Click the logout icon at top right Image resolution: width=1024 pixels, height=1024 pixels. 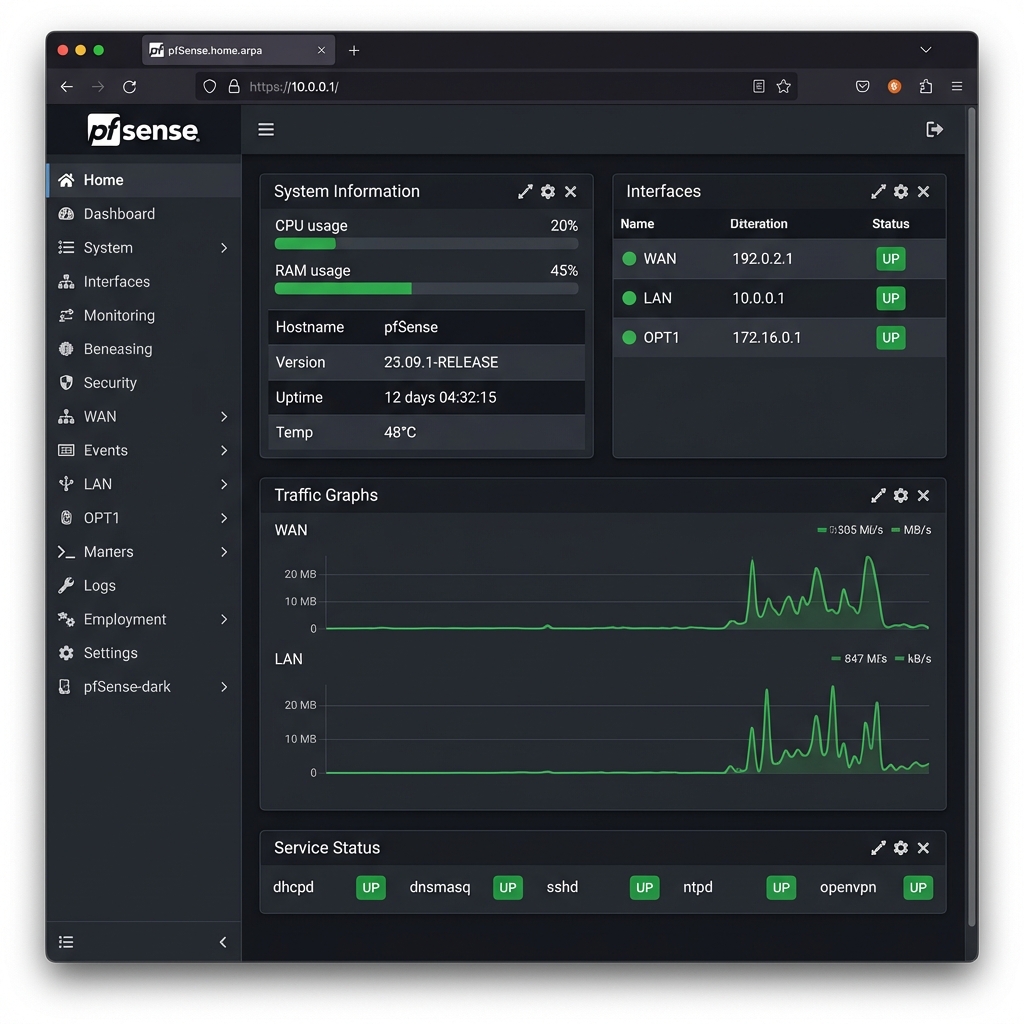tap(934, 129)
